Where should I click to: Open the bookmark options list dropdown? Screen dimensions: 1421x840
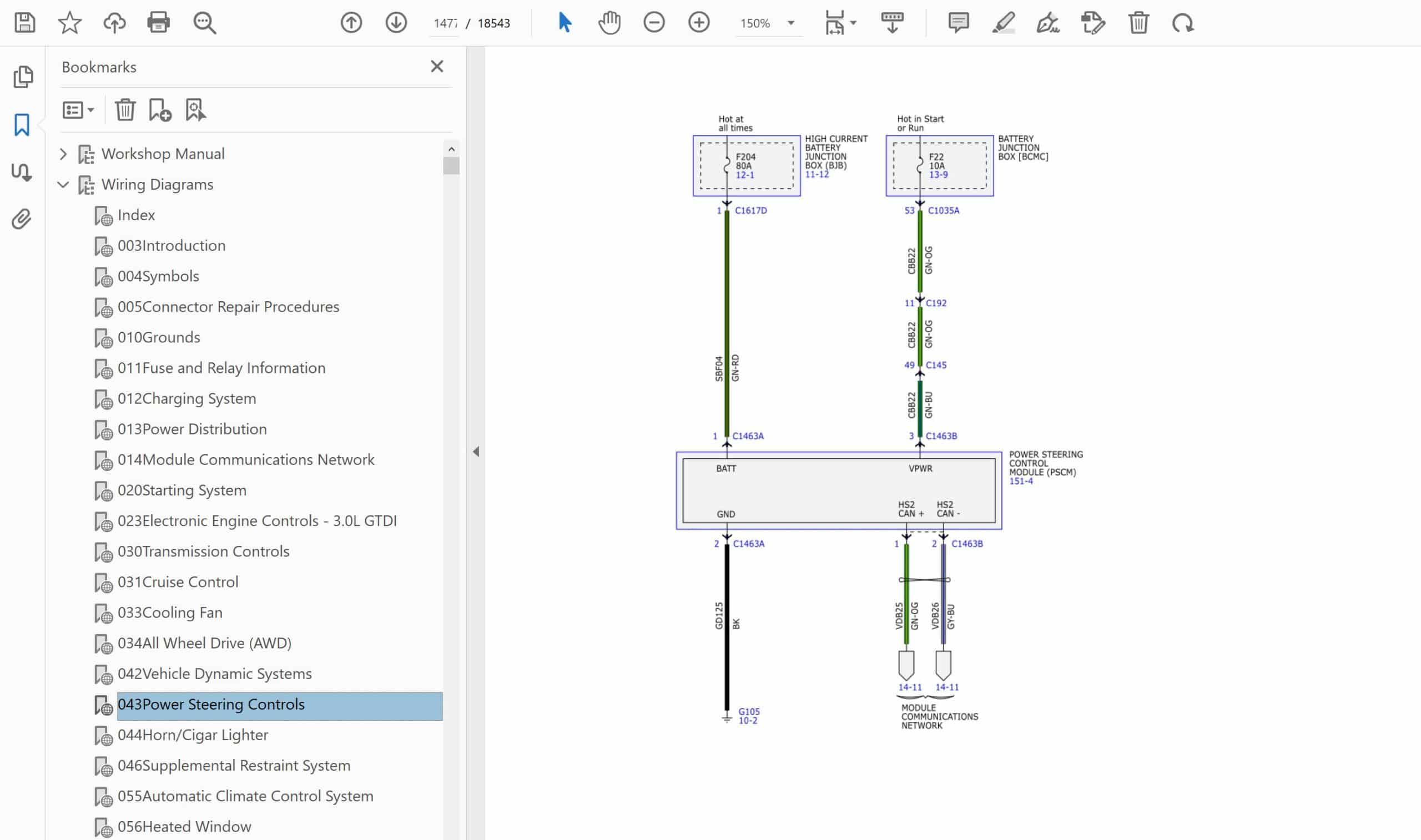tap(78, 110)
